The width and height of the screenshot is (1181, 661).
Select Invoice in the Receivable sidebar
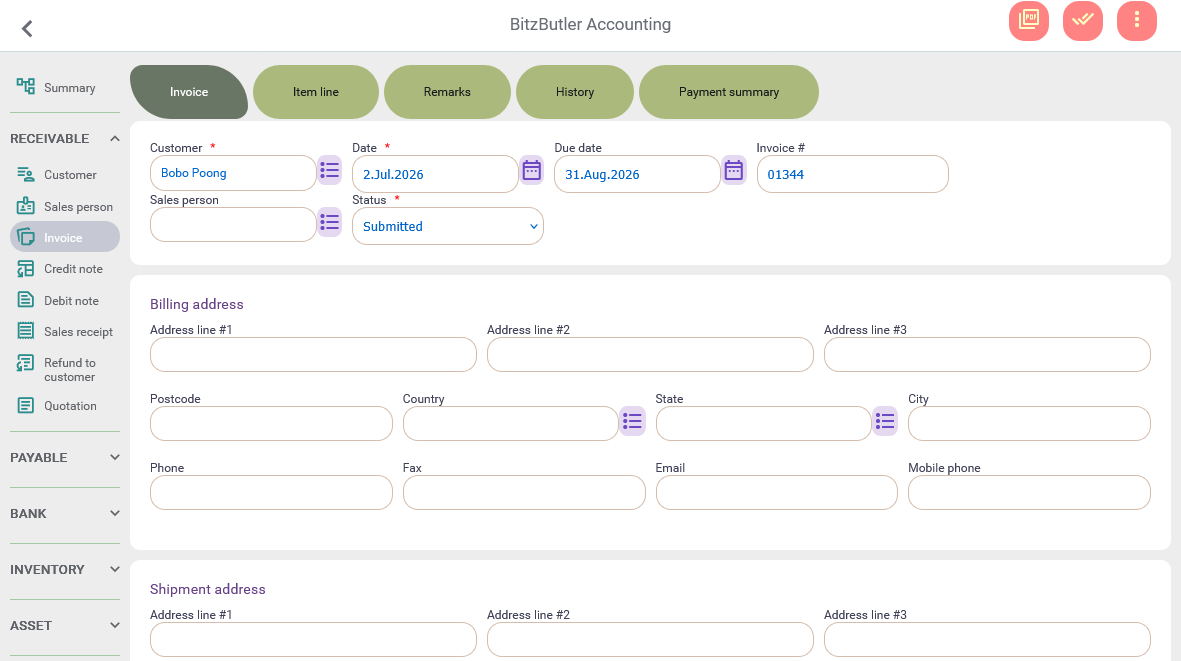coord(65,237)
